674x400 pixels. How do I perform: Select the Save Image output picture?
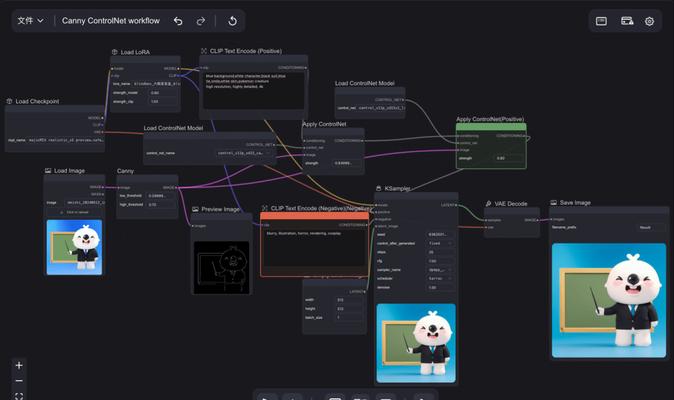coord(608,300)
